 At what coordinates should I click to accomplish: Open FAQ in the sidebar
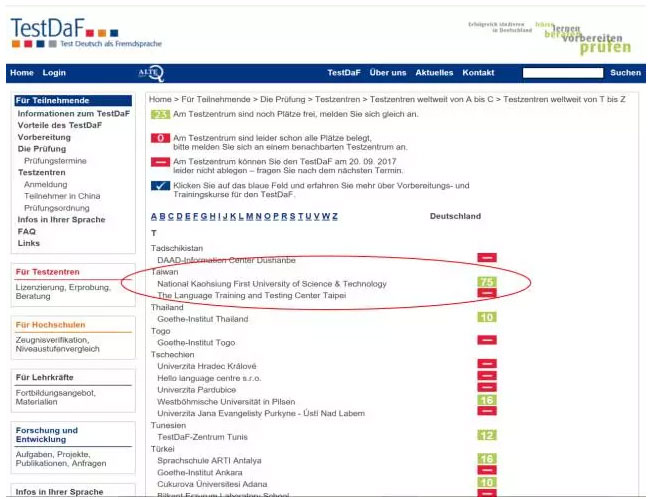tap(27, 232)
